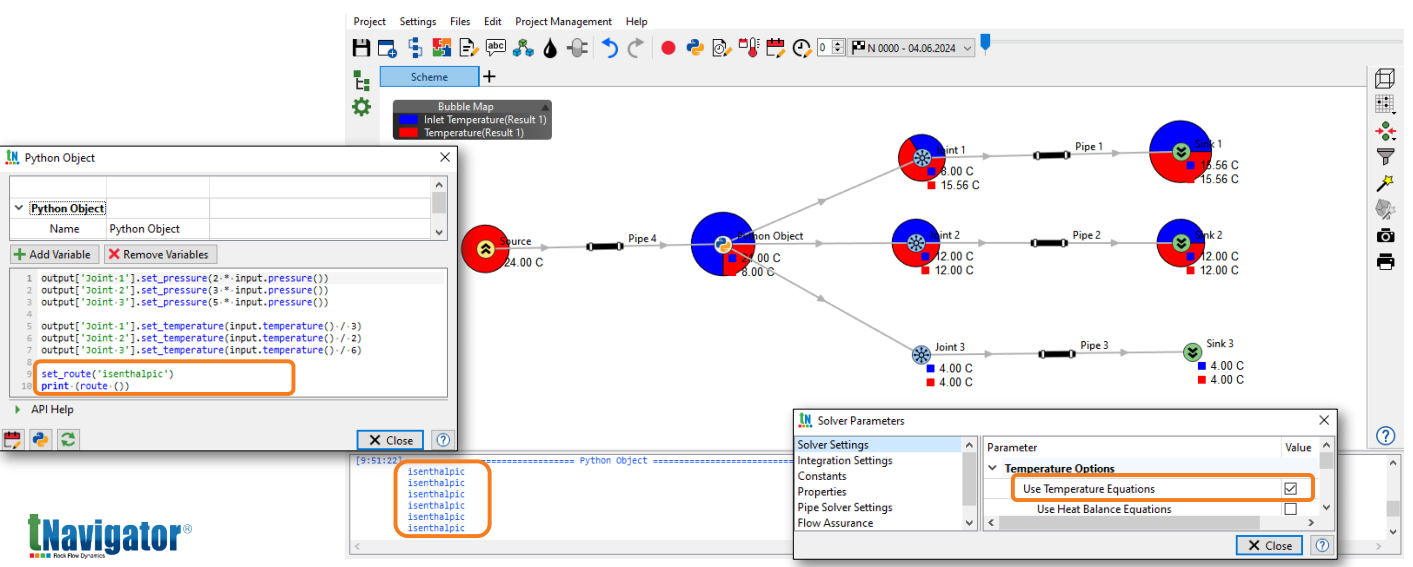Click the red record circle icon

(x=668, y=48)
